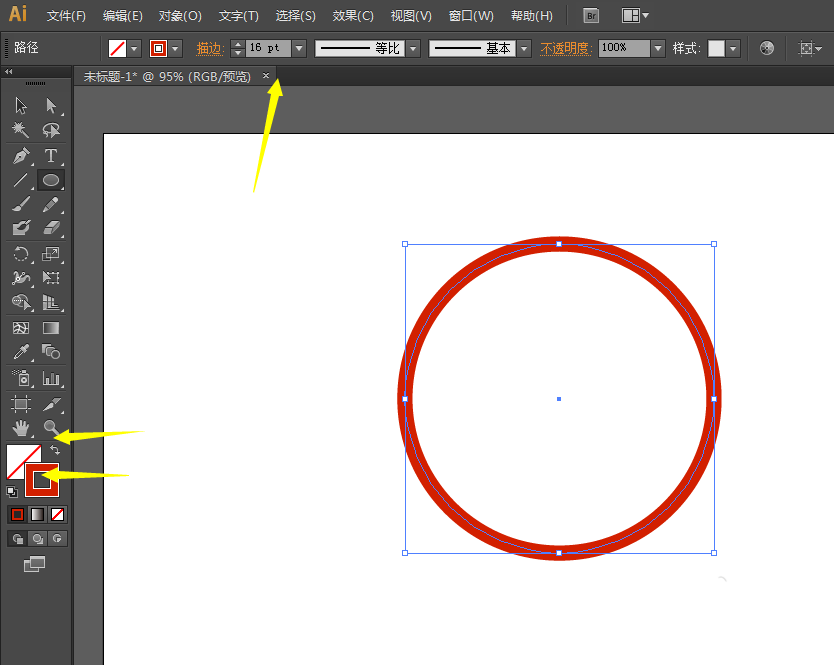Open the stroke weight dropdown

(299, 48)
